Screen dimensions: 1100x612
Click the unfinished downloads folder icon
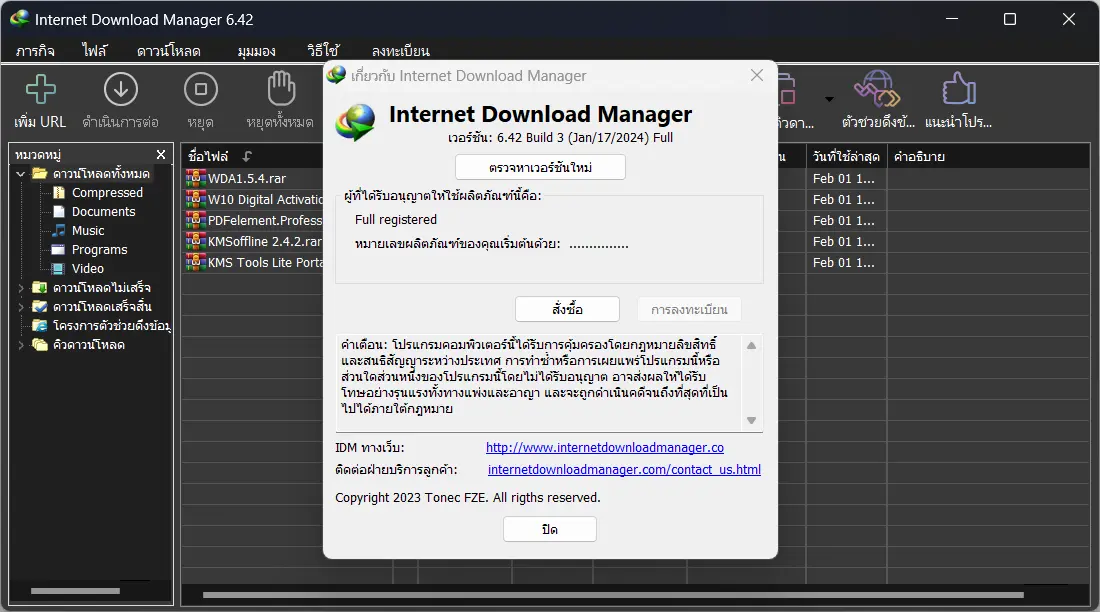[40, 287]
